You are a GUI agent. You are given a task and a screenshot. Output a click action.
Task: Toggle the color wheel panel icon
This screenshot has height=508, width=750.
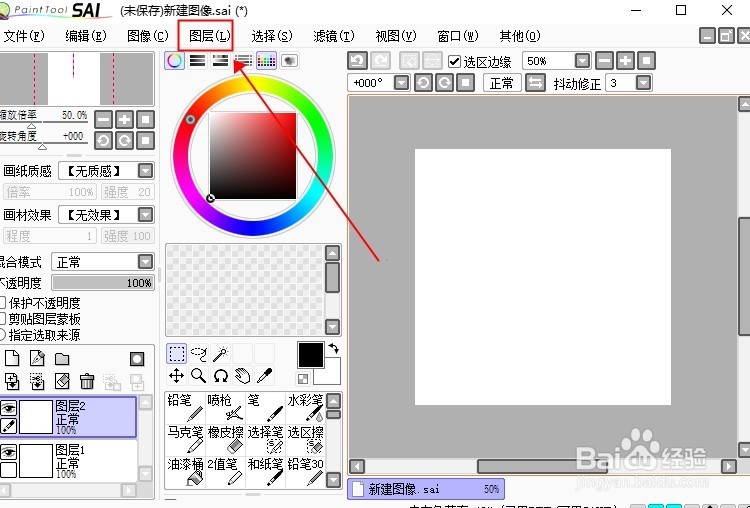(175, 61)
